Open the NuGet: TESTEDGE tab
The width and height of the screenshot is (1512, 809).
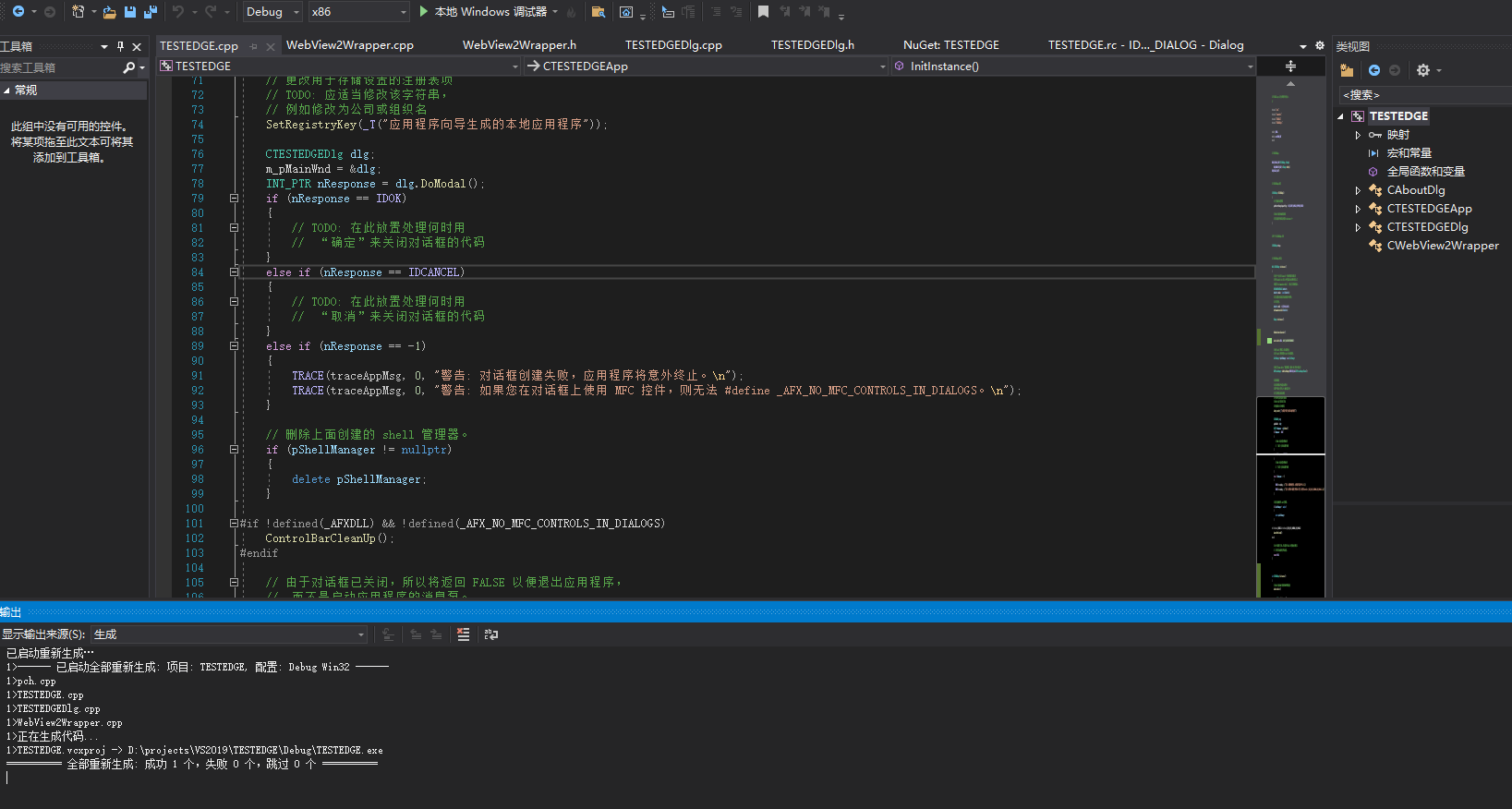951,44
